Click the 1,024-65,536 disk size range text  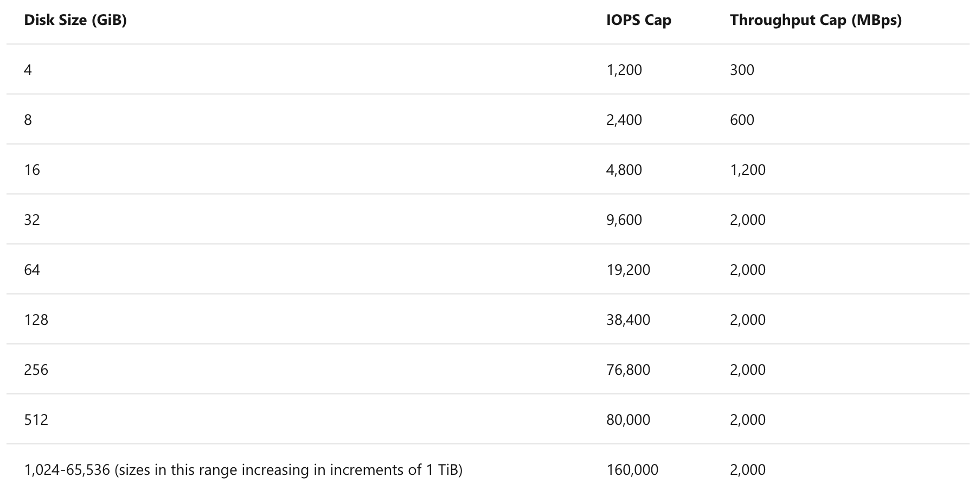click(243, 470)
